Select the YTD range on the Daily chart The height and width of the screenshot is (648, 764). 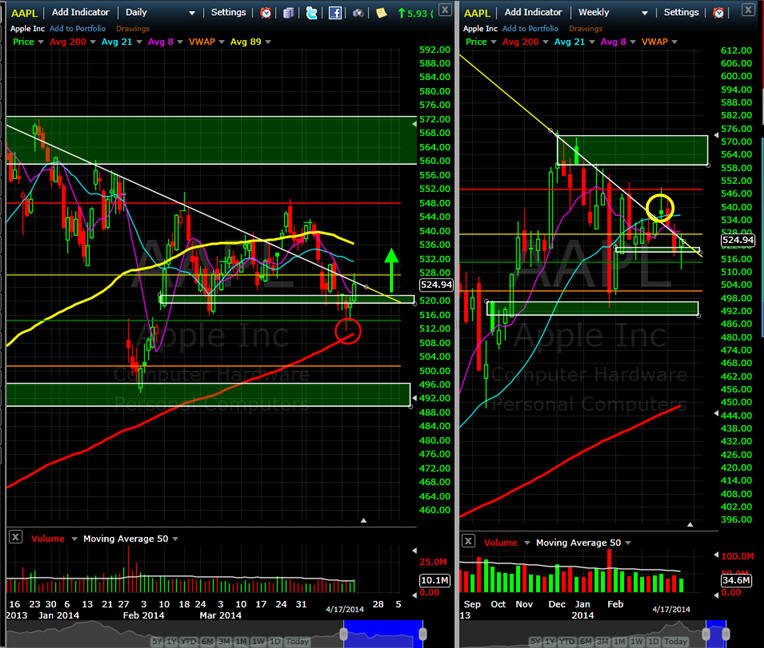point(189,641)
